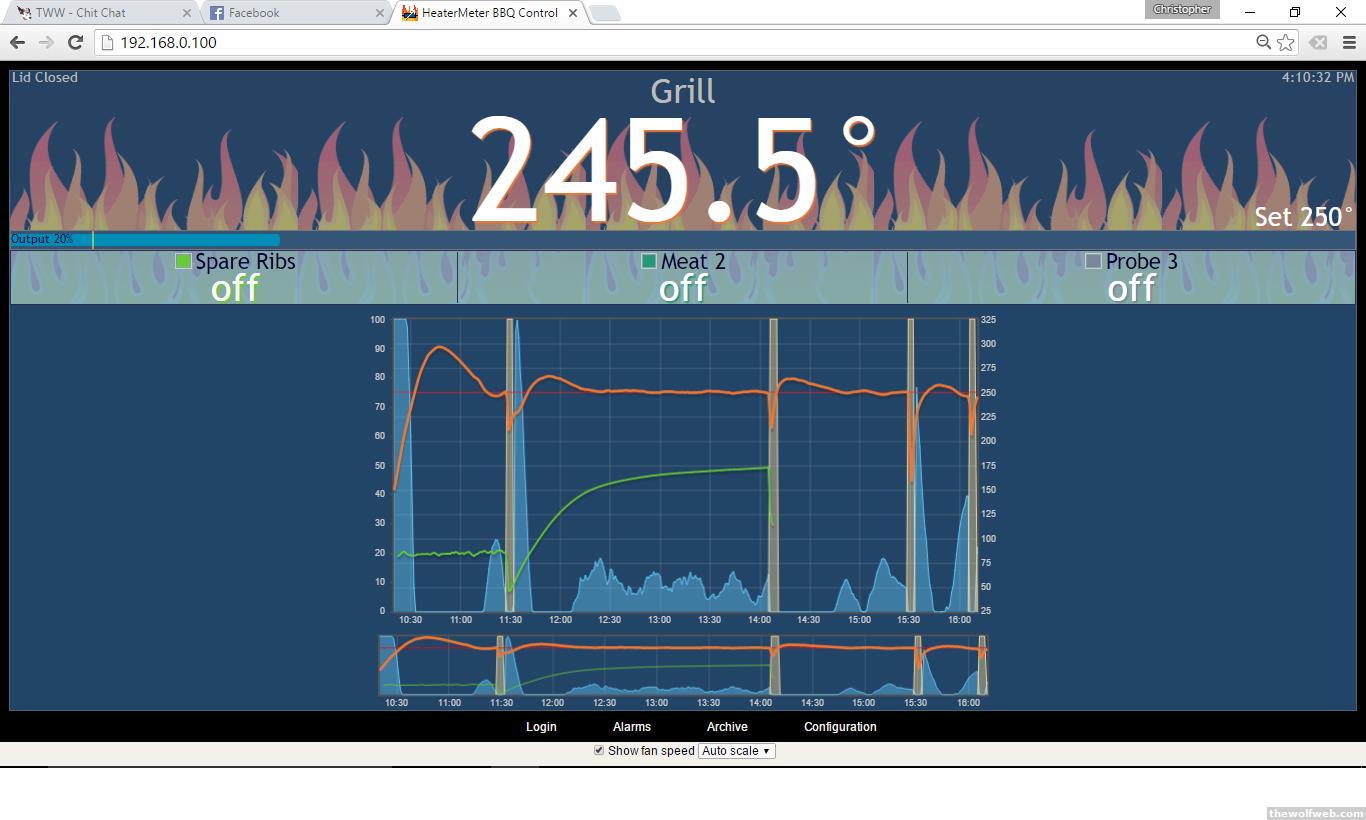Viewport: 1366px width, 820px height.
Task: Click the Meat 2 teal color swatch
Action: [649, 261]
